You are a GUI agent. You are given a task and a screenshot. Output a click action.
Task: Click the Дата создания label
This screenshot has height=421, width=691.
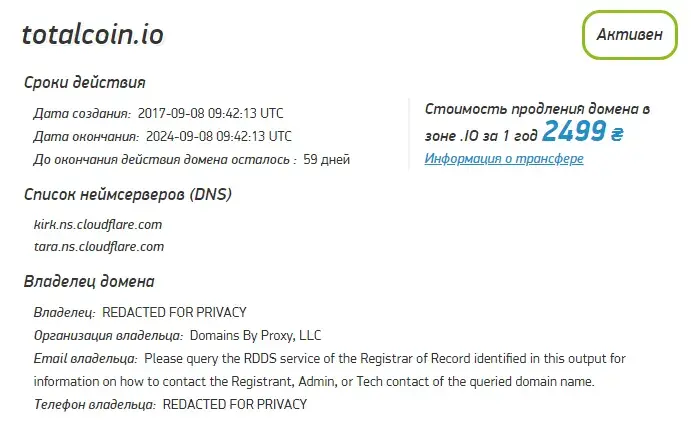(82, 113)
